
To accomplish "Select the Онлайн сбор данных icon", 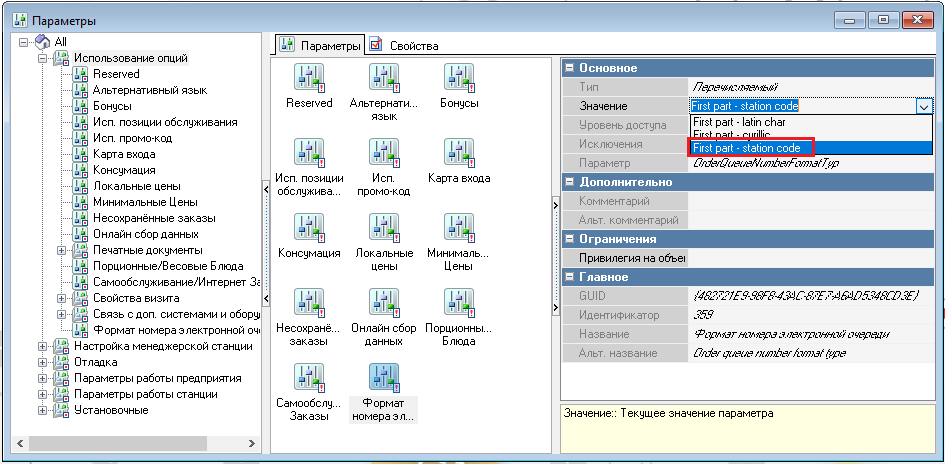I will (384, 303).
